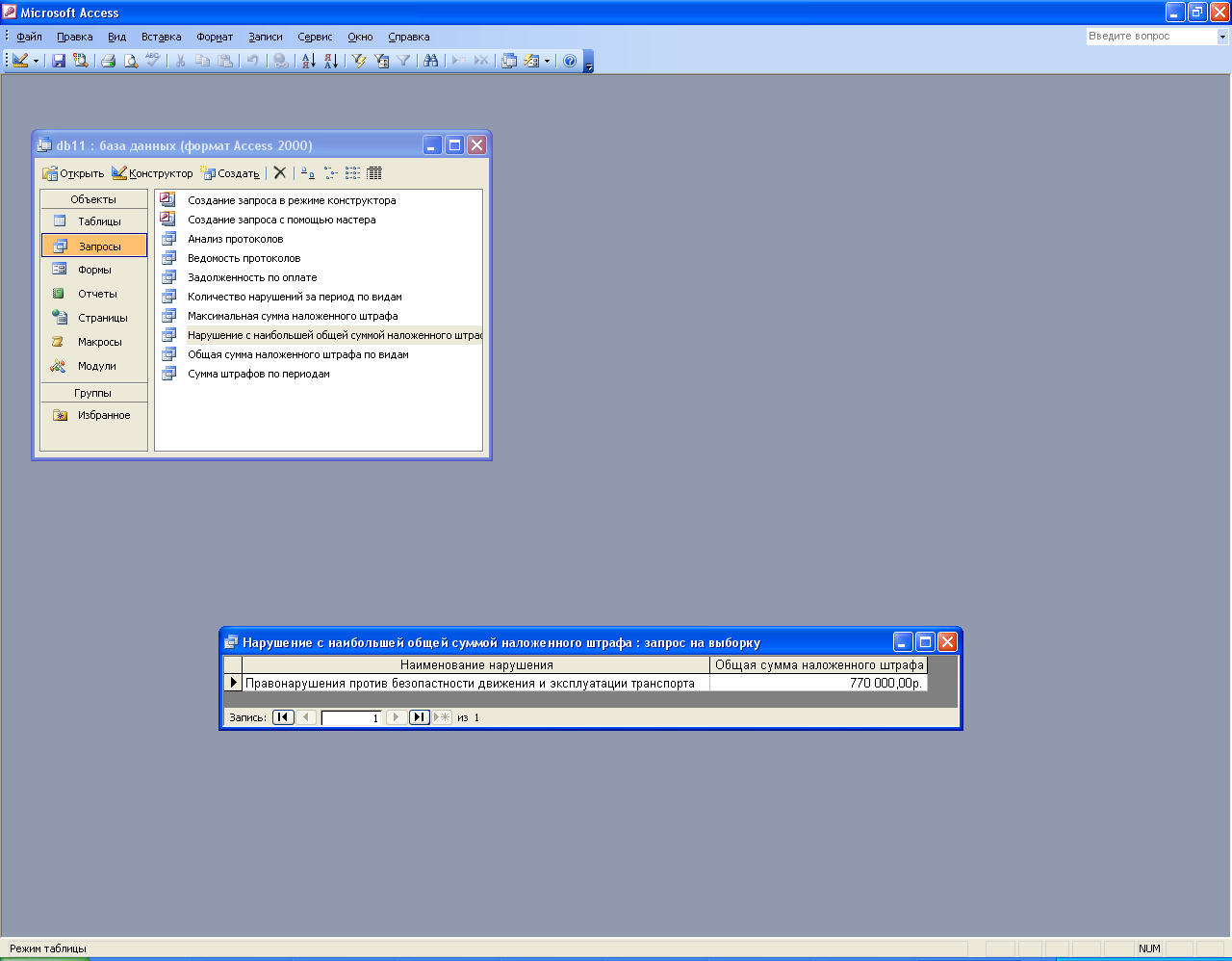
Task: Open the Записи menu
Action: (x=266, y=37)
